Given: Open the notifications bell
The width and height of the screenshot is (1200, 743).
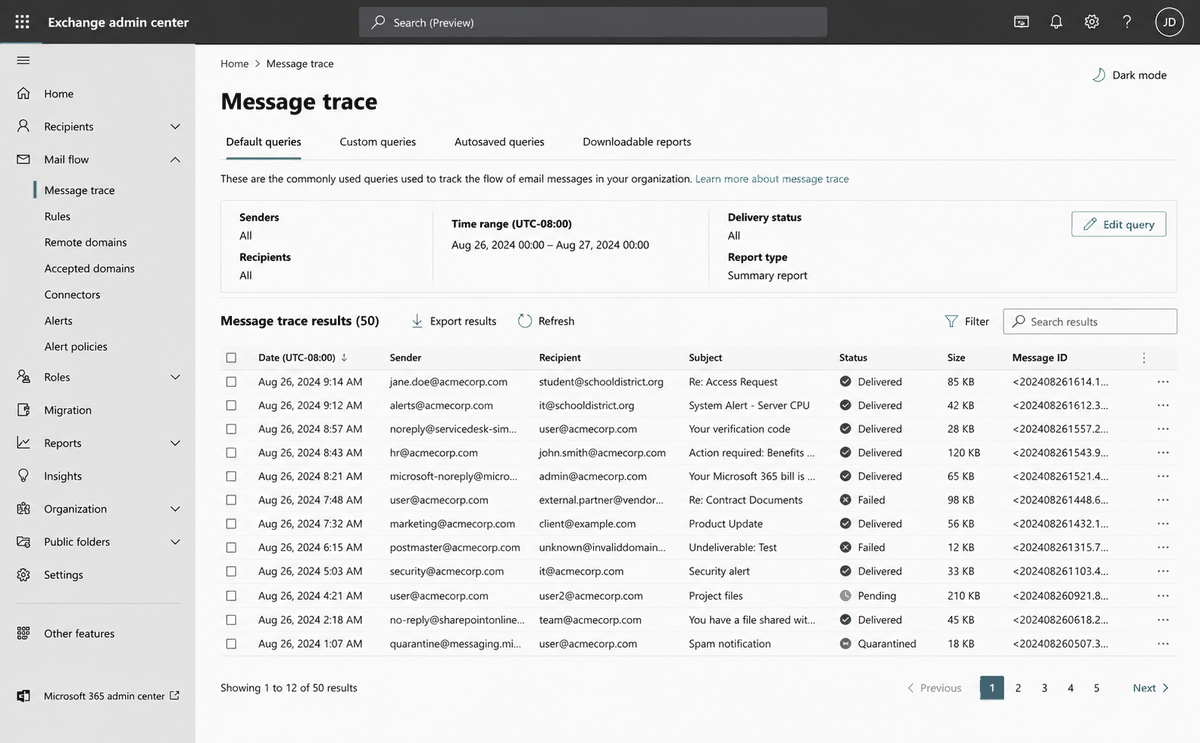Looking at the screenshot, I should (1056, 22).
